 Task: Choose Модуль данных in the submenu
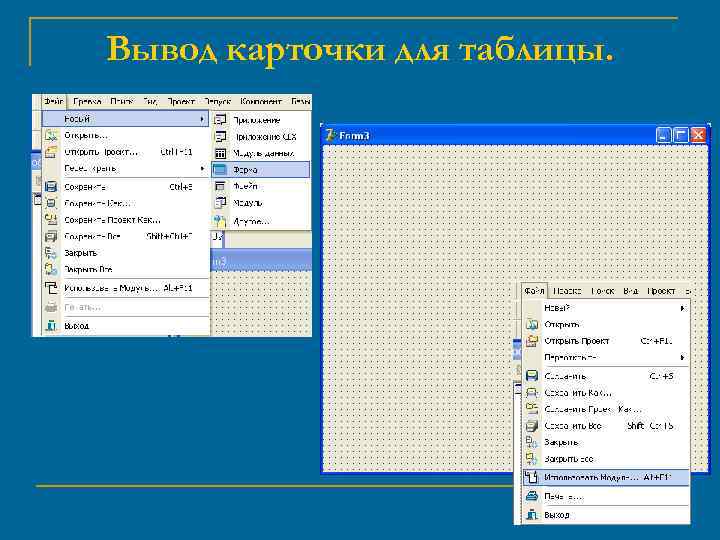coord(261,153)
